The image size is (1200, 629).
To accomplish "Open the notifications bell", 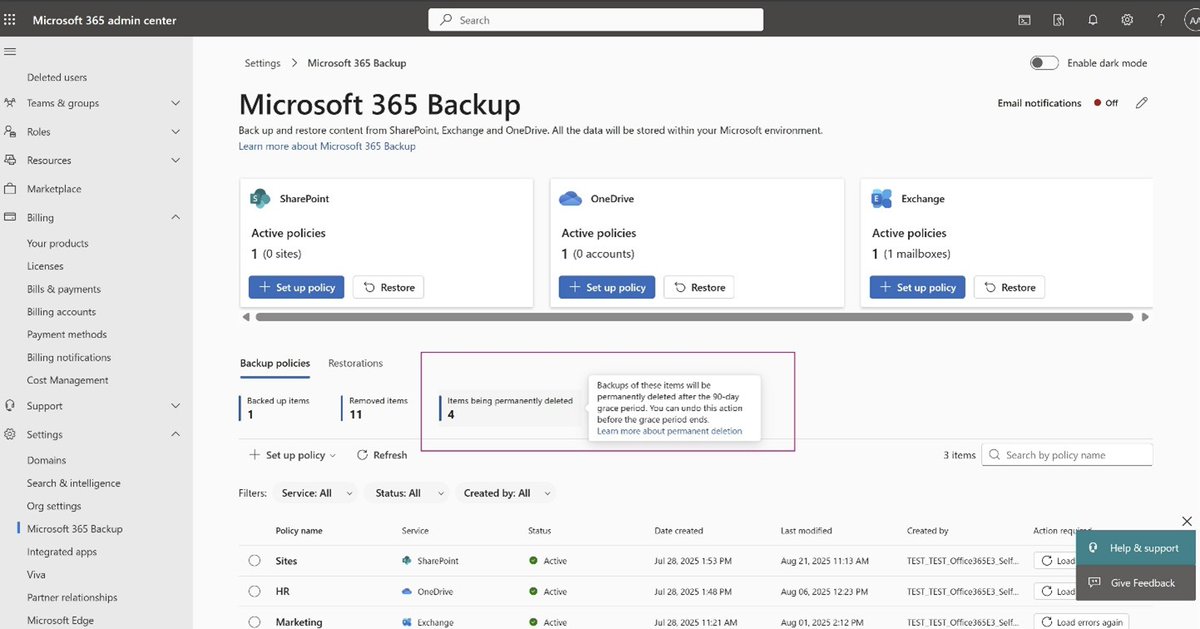I will pyautogui.click(x=1093, y=20).
